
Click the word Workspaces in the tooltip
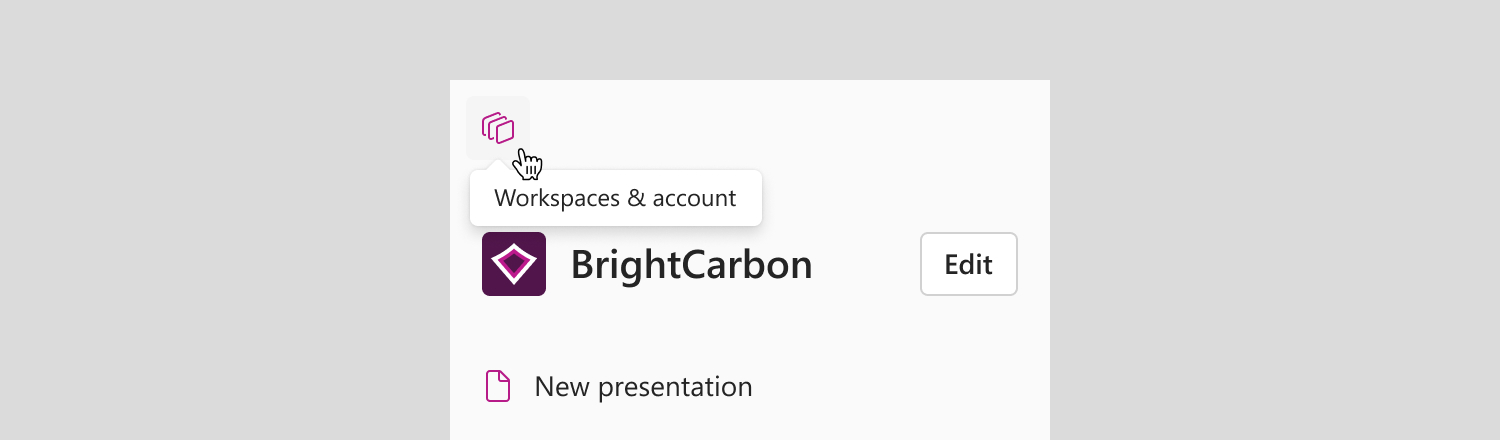(556, 199)
